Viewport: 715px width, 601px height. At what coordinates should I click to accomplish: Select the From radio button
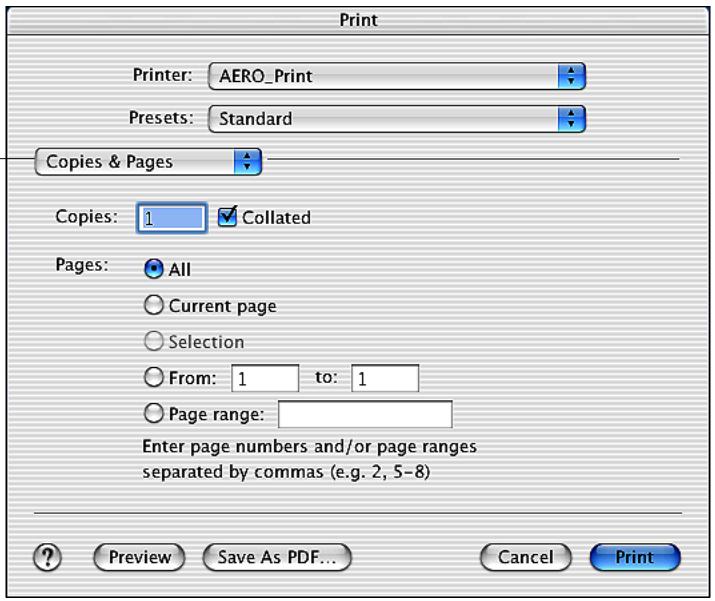154,378
